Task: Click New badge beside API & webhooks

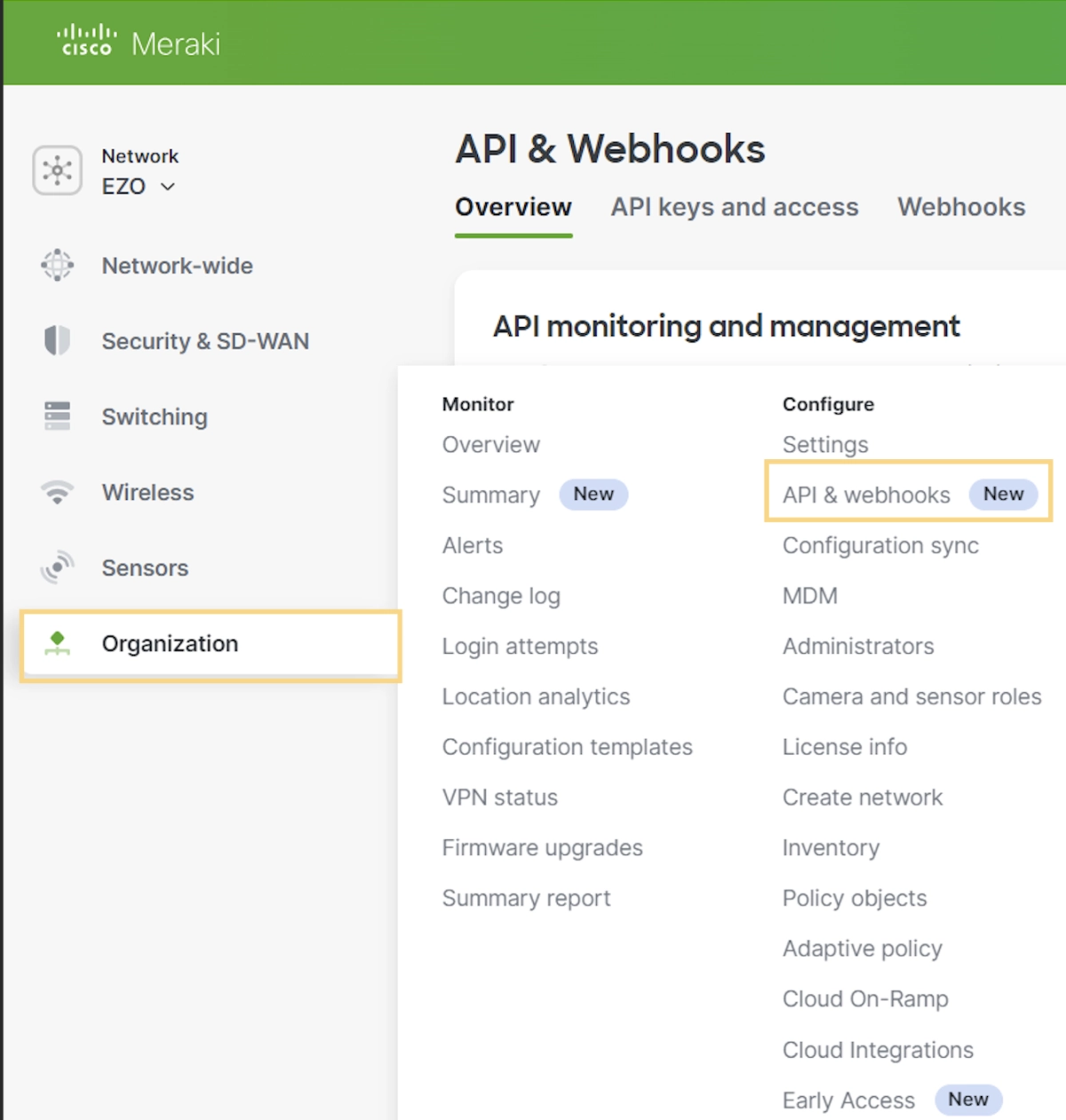Action: [x=1003, y=494]
